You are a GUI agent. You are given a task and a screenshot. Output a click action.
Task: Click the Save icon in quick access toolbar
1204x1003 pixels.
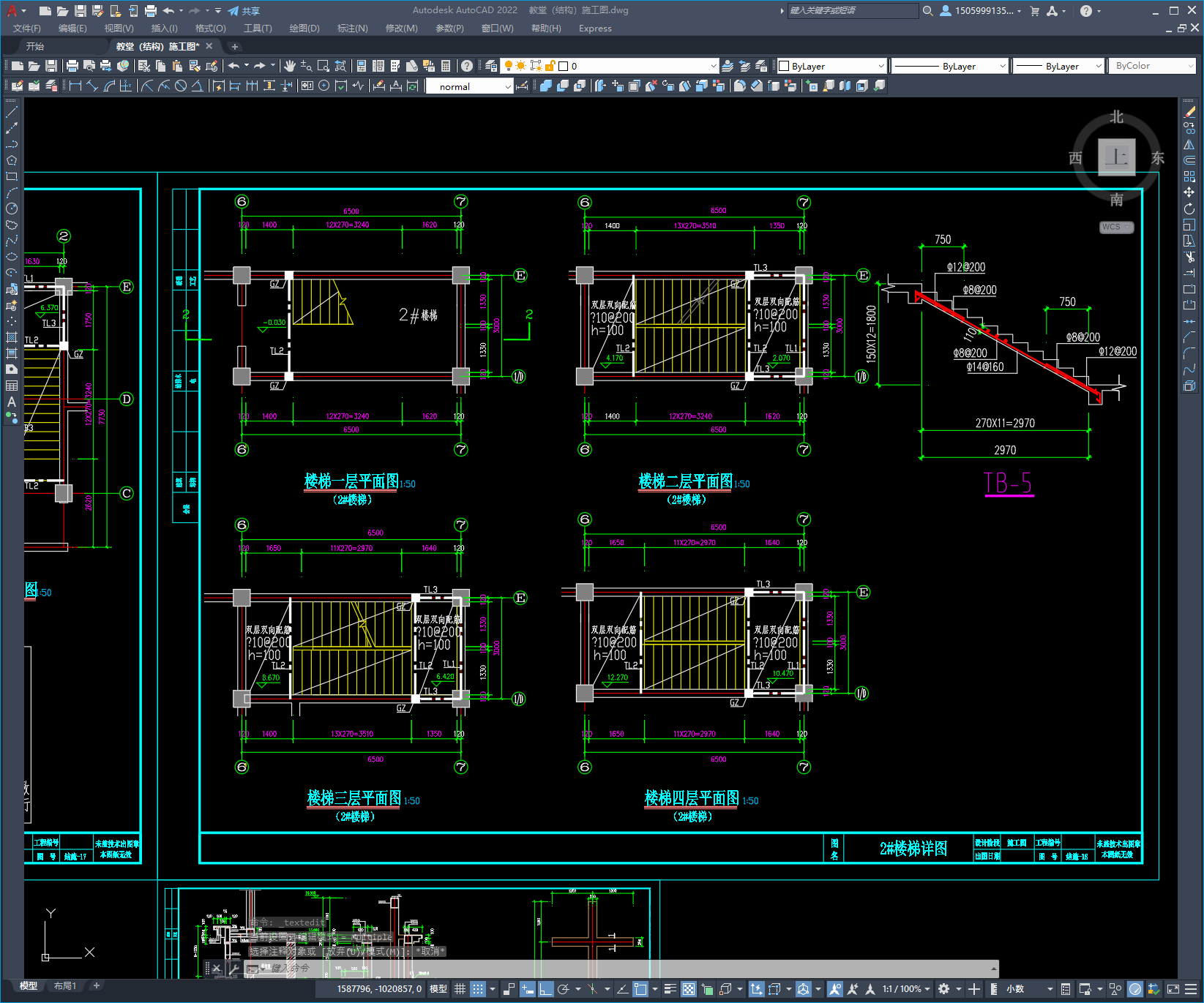[81, 11]
